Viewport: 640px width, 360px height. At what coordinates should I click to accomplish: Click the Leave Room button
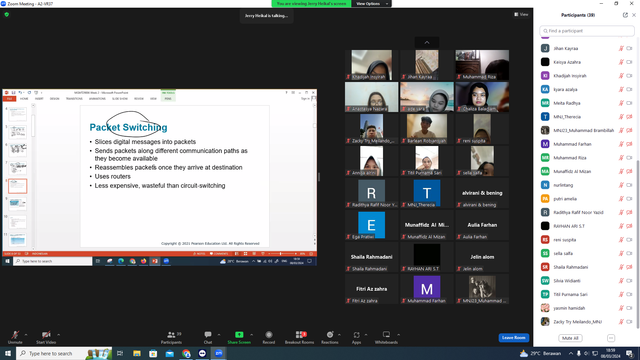point(513,338)
